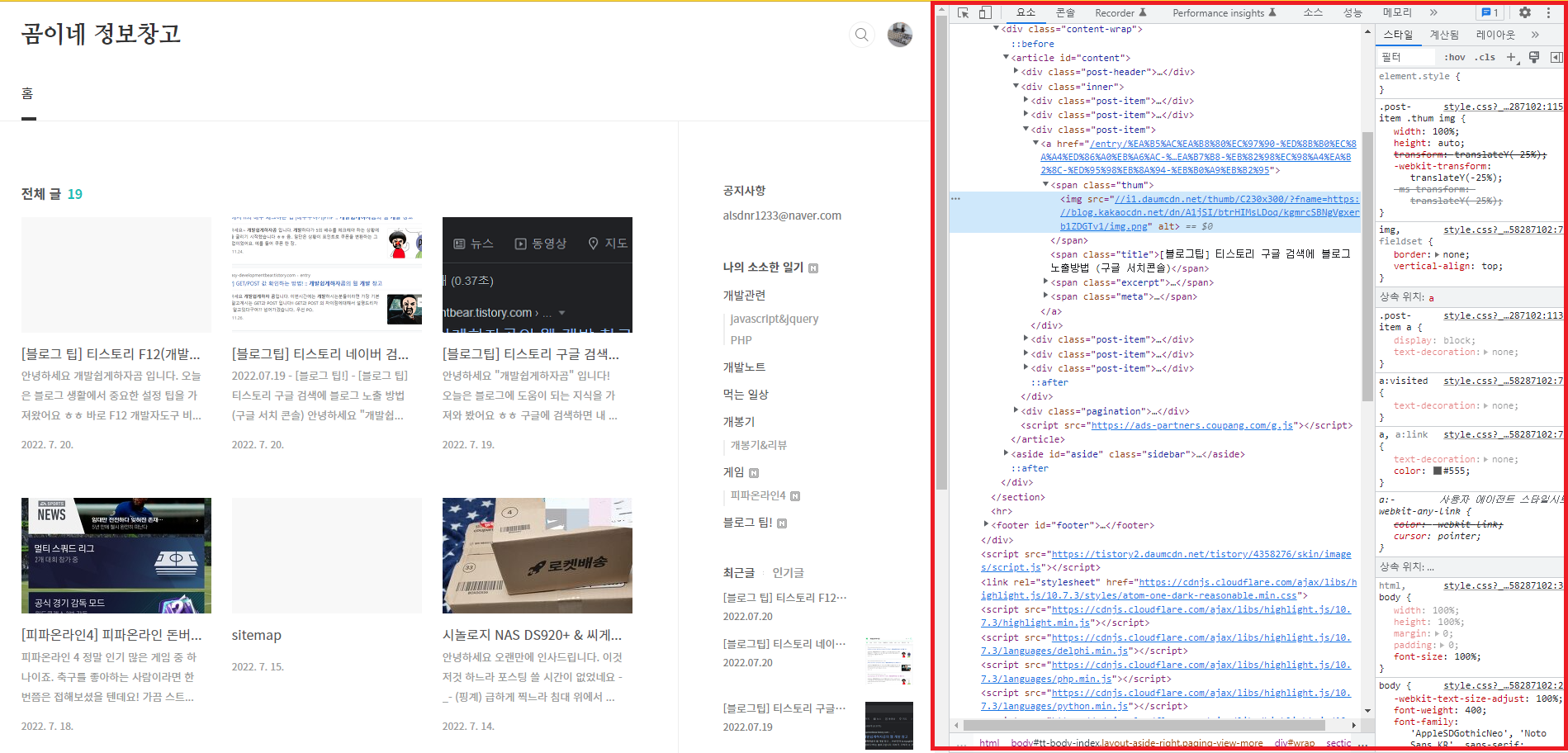Expand the aside id aside sidebar node
1568x753 pixels.
1006,453
